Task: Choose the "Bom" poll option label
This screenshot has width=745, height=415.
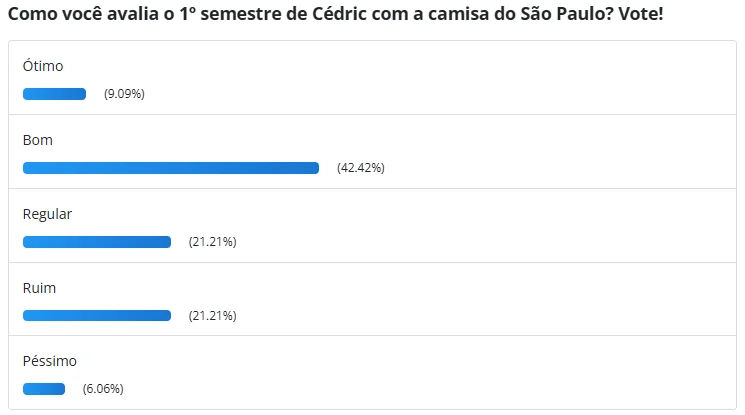Action: [38, 141]
